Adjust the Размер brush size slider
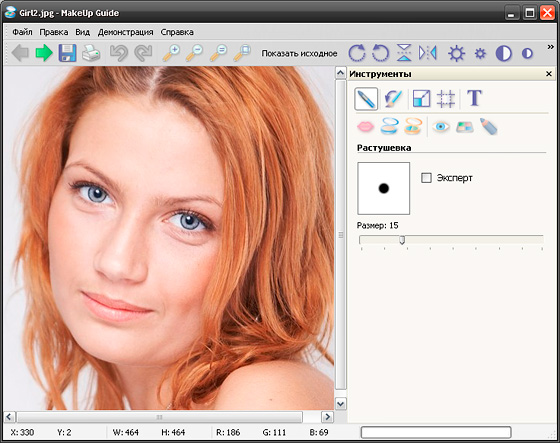 tap(402, 240)
